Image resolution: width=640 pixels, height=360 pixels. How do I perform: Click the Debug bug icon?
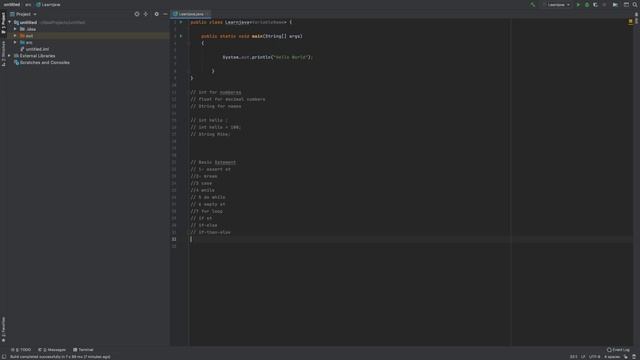pos(587,4)
